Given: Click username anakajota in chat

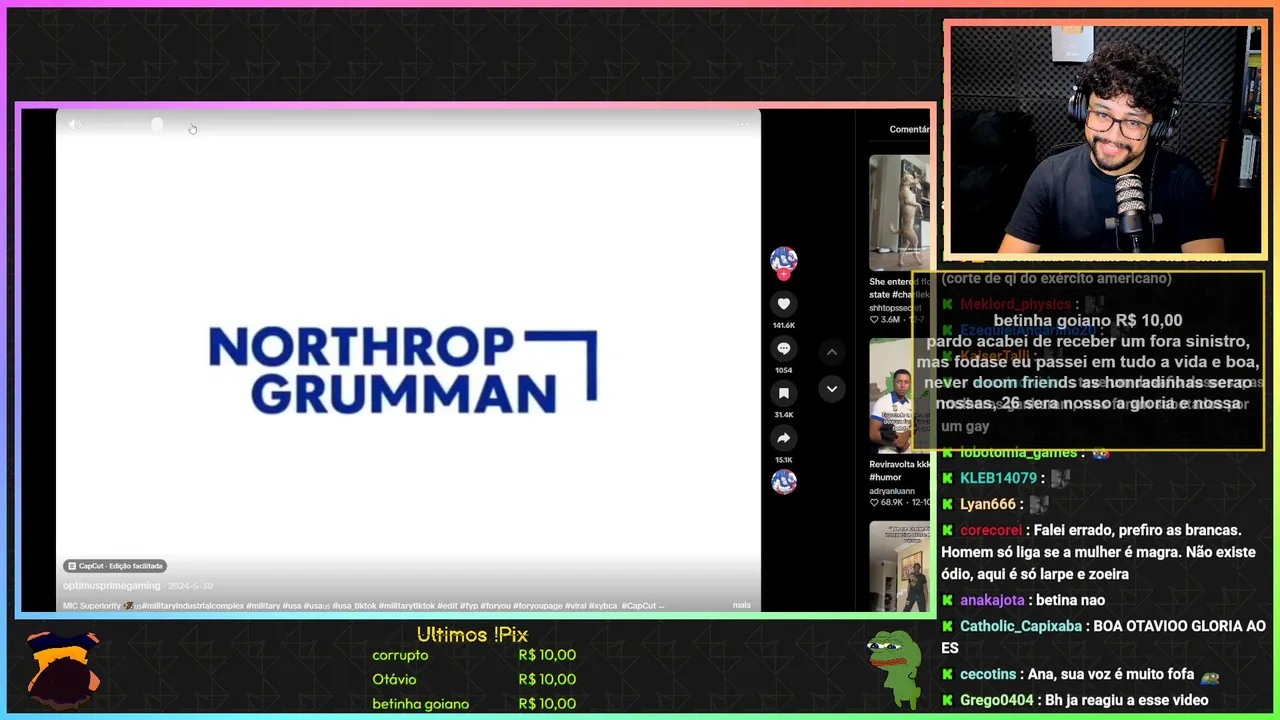Looking at the screenshot, I should point(992,601).
